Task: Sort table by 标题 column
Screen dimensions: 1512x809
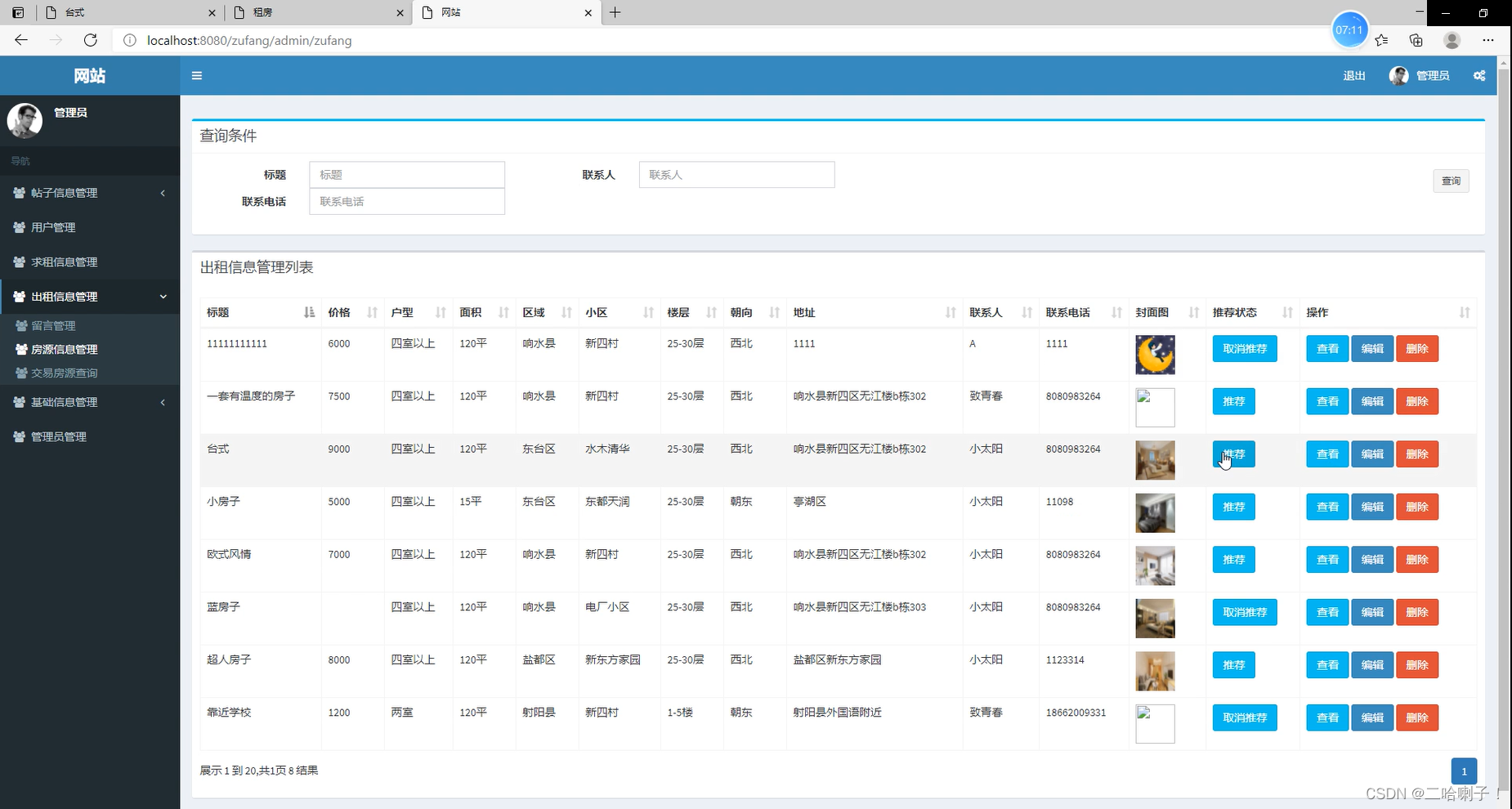Action: tap(261, 313)
